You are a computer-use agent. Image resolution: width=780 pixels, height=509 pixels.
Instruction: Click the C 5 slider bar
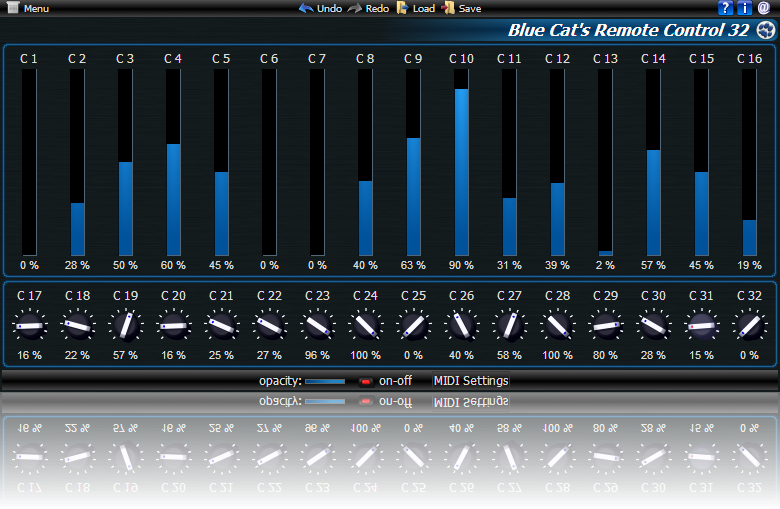coord(221,162)
